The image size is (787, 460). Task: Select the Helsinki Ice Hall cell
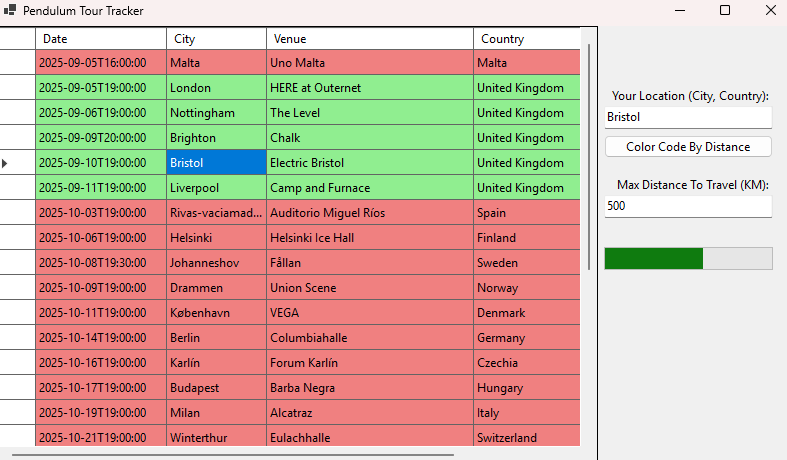coord(369,238)
